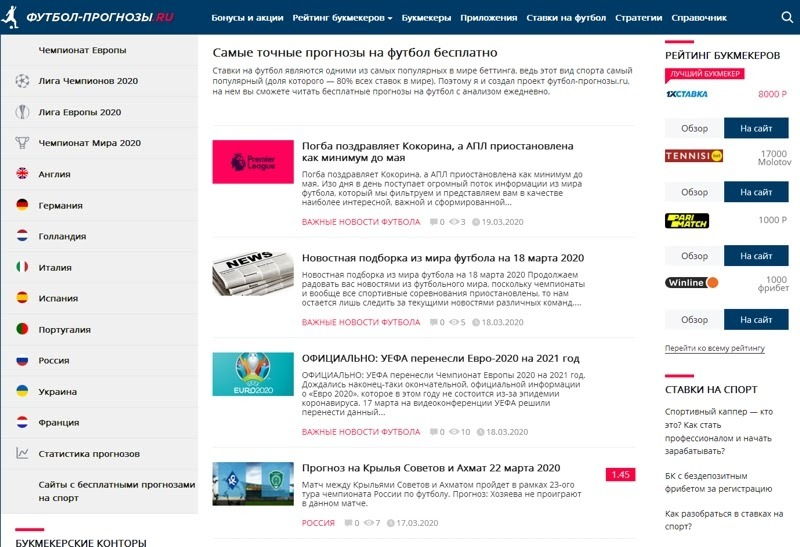Click the Tennisi bookmaker logo
The height and width of the screenshot is (547, 800).
point(694,156)
